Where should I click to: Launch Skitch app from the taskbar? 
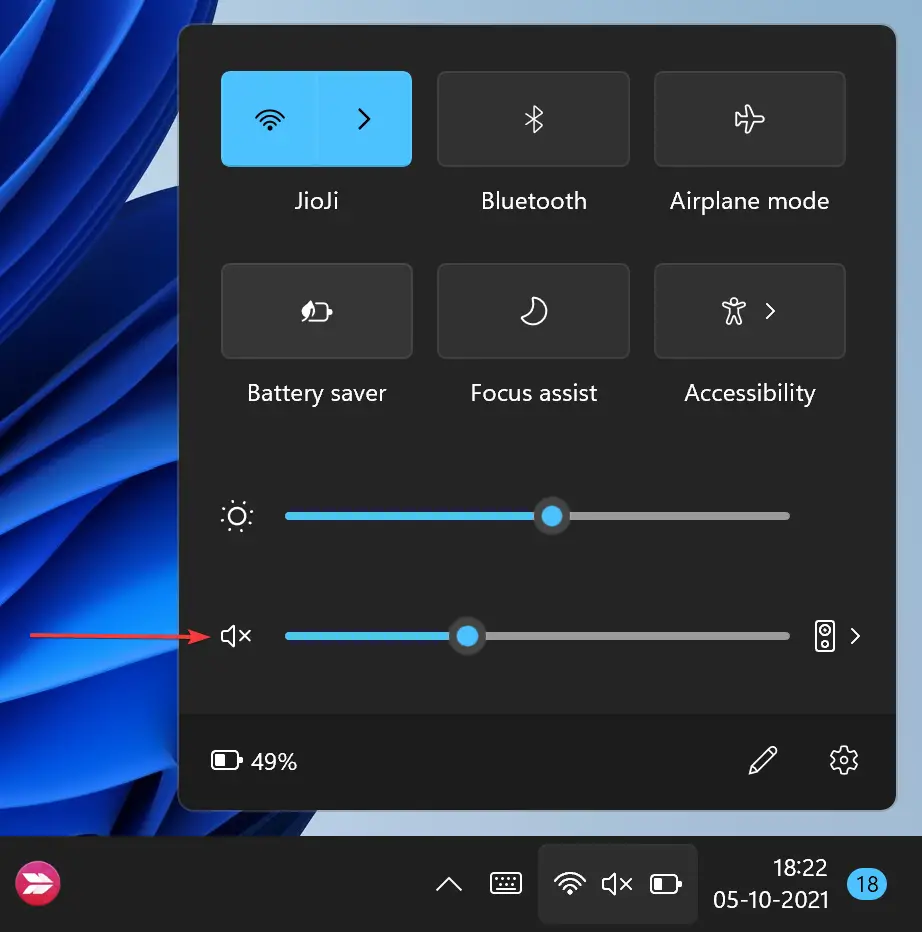[x=37, y=883]
